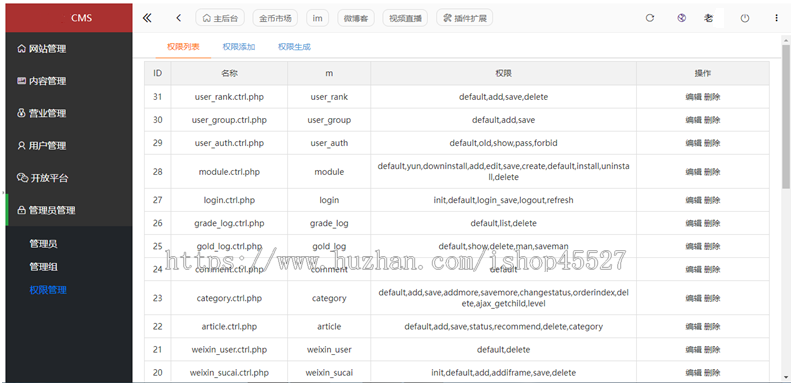Delete the article.ctrl.php row

(712, 326)
